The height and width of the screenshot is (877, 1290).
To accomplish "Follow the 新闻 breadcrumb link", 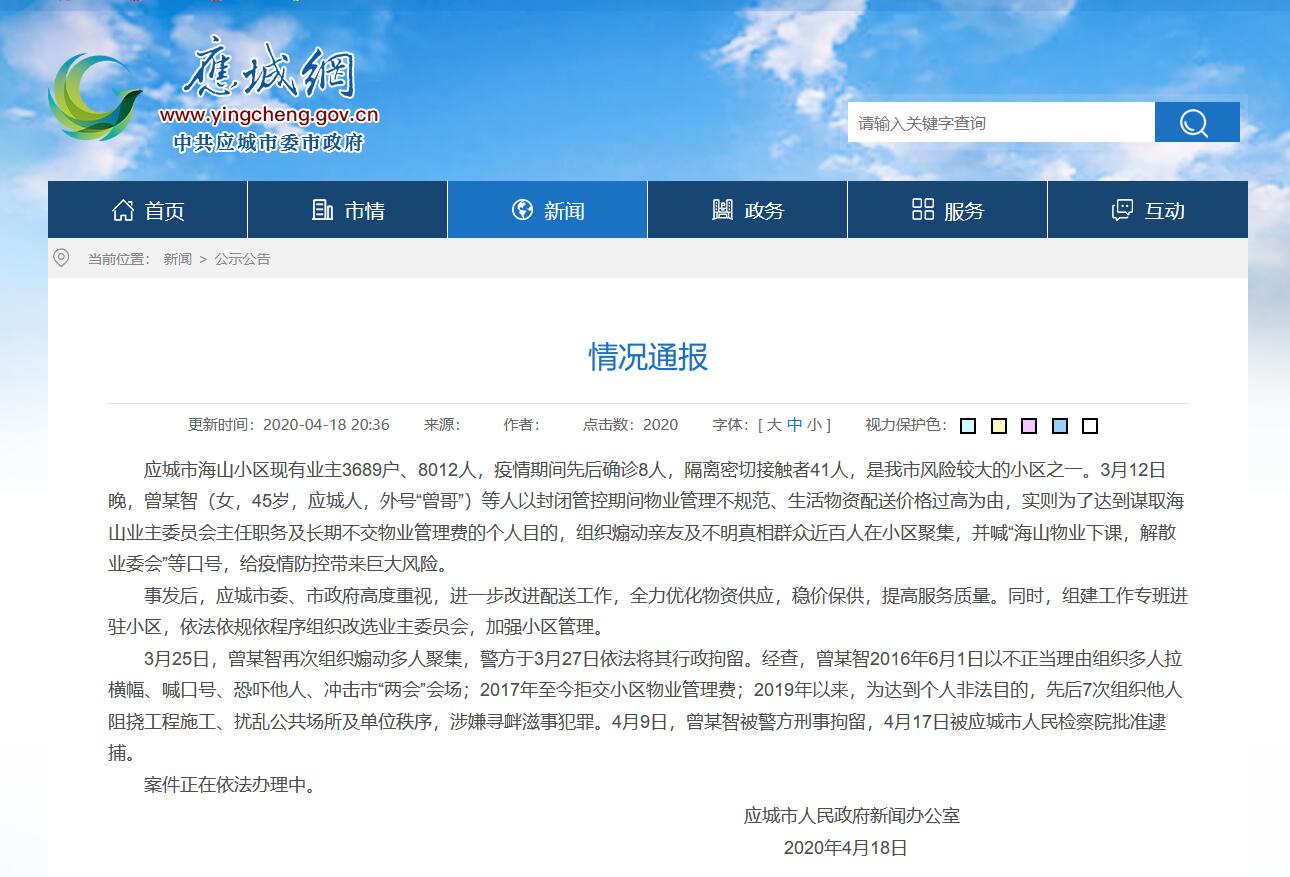I will (178, 258).
